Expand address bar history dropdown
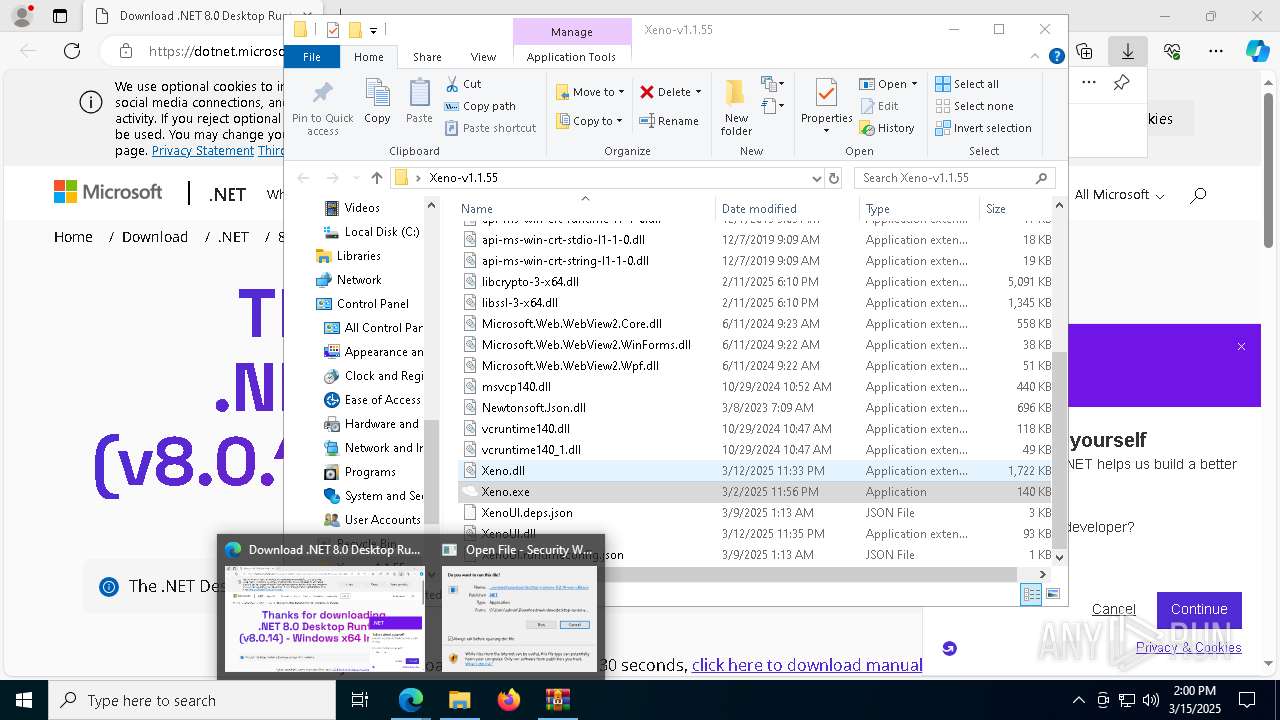 pyautogui.click(x=816, y=178)
